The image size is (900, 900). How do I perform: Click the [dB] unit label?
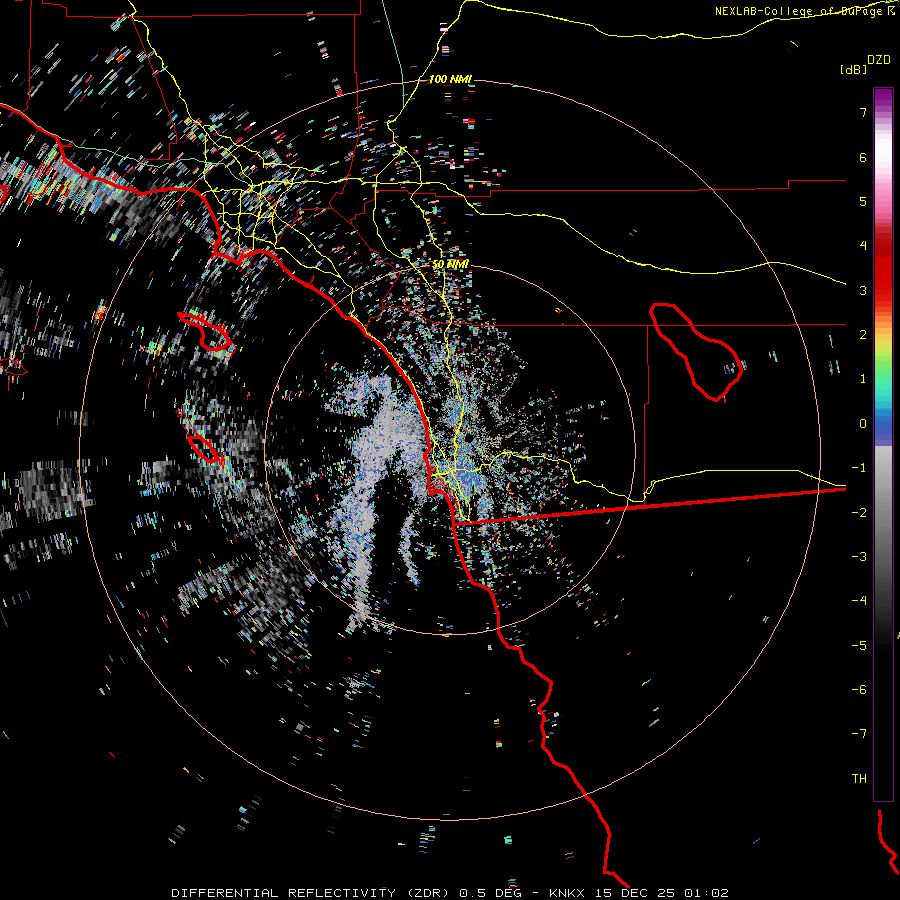coord(853,69)
